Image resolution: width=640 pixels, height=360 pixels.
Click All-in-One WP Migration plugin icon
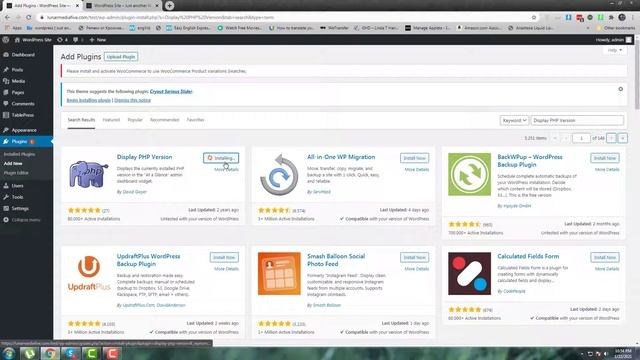point(279,174)
